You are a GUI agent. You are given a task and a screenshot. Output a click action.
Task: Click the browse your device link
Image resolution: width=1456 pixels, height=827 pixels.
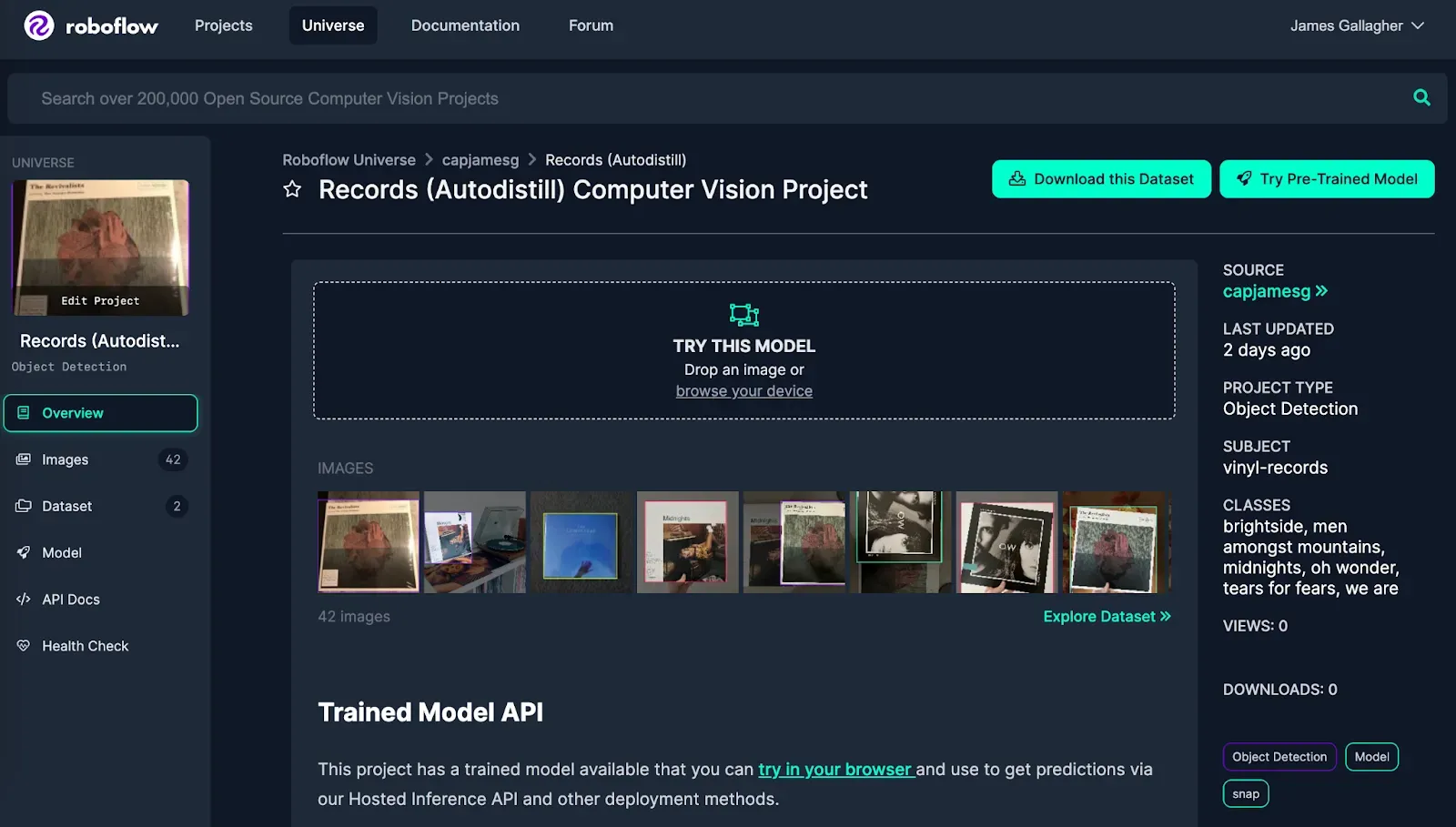(744, 391)
